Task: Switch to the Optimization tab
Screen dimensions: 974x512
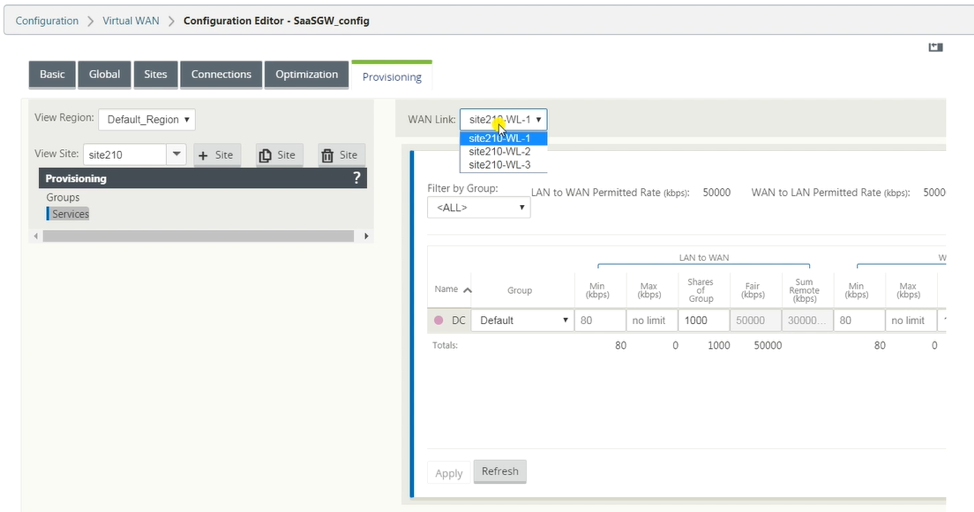Action: (x=307, y=75)
